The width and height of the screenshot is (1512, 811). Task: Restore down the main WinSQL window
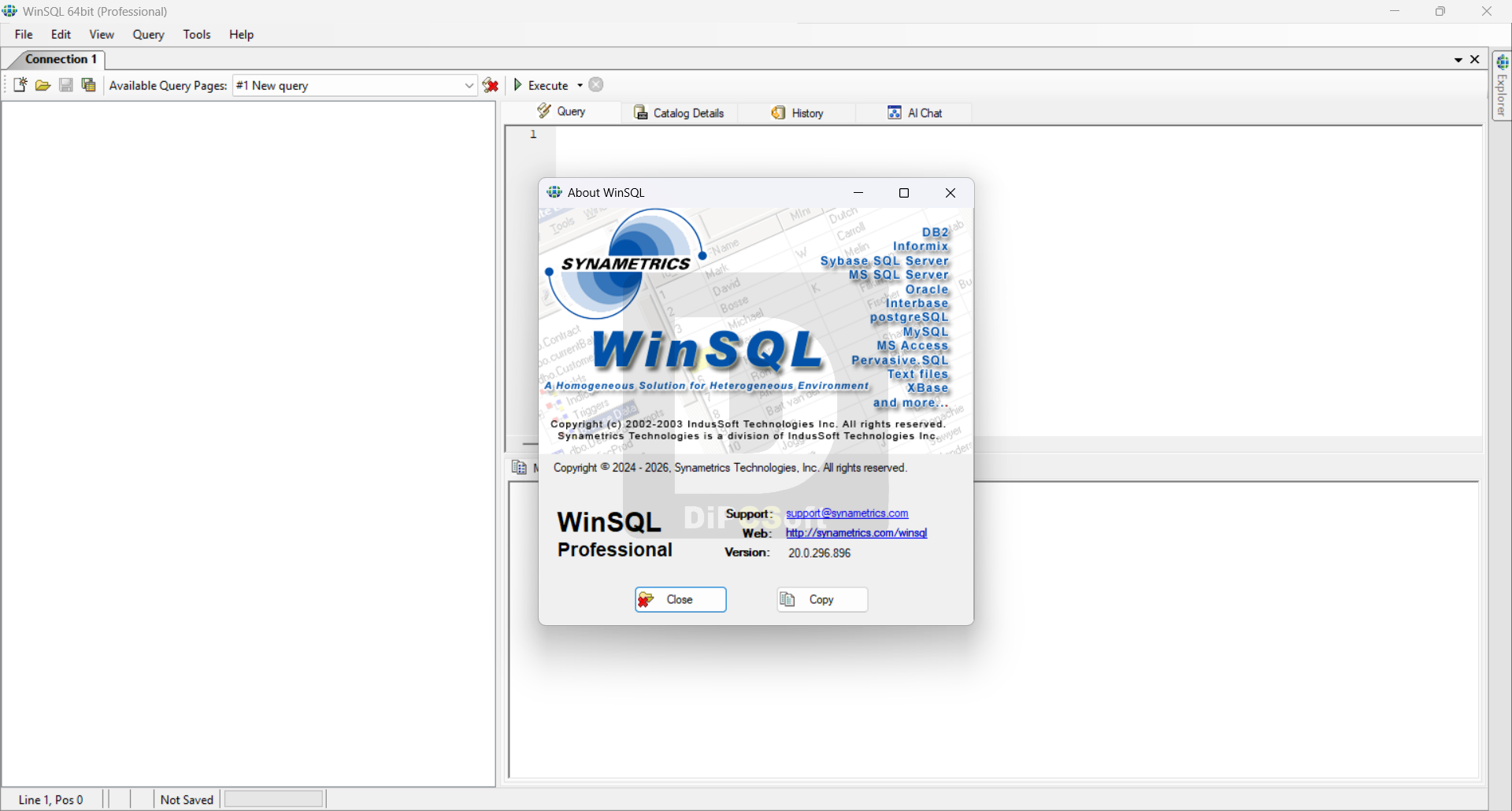click(1440, 11)
